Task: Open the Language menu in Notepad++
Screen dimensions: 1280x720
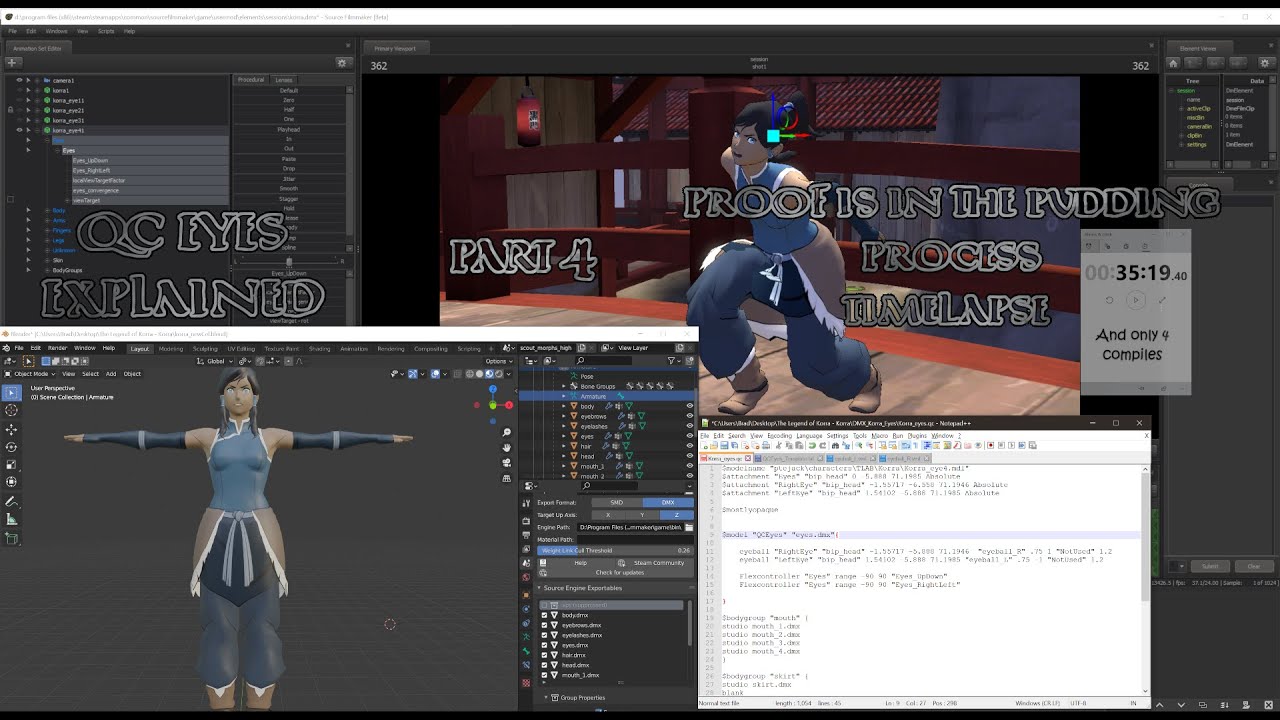Action: (x=808, y=436)
